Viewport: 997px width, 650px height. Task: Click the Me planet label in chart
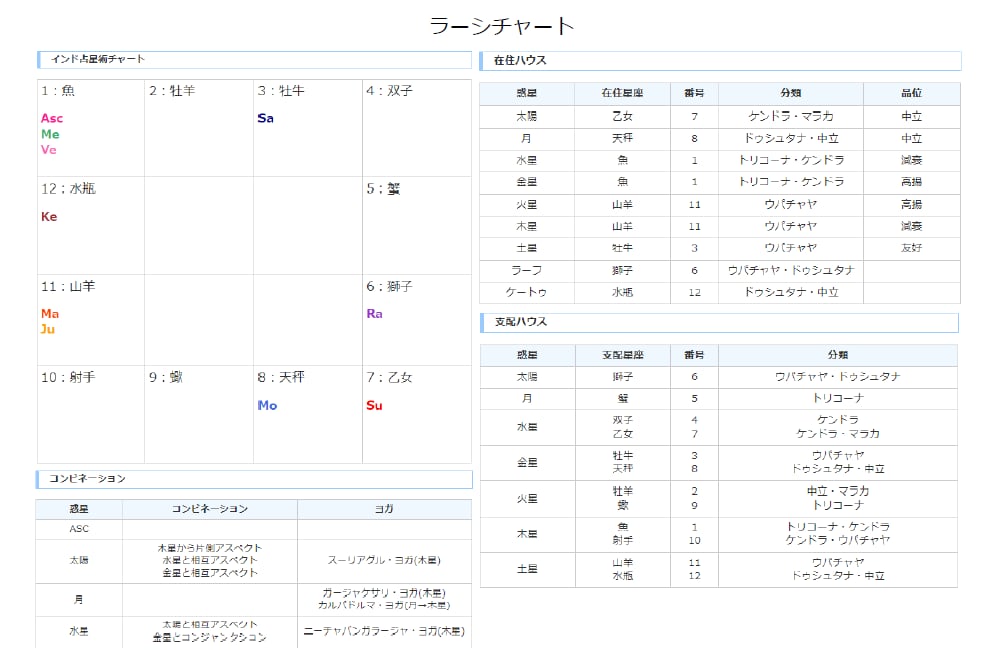50,134
